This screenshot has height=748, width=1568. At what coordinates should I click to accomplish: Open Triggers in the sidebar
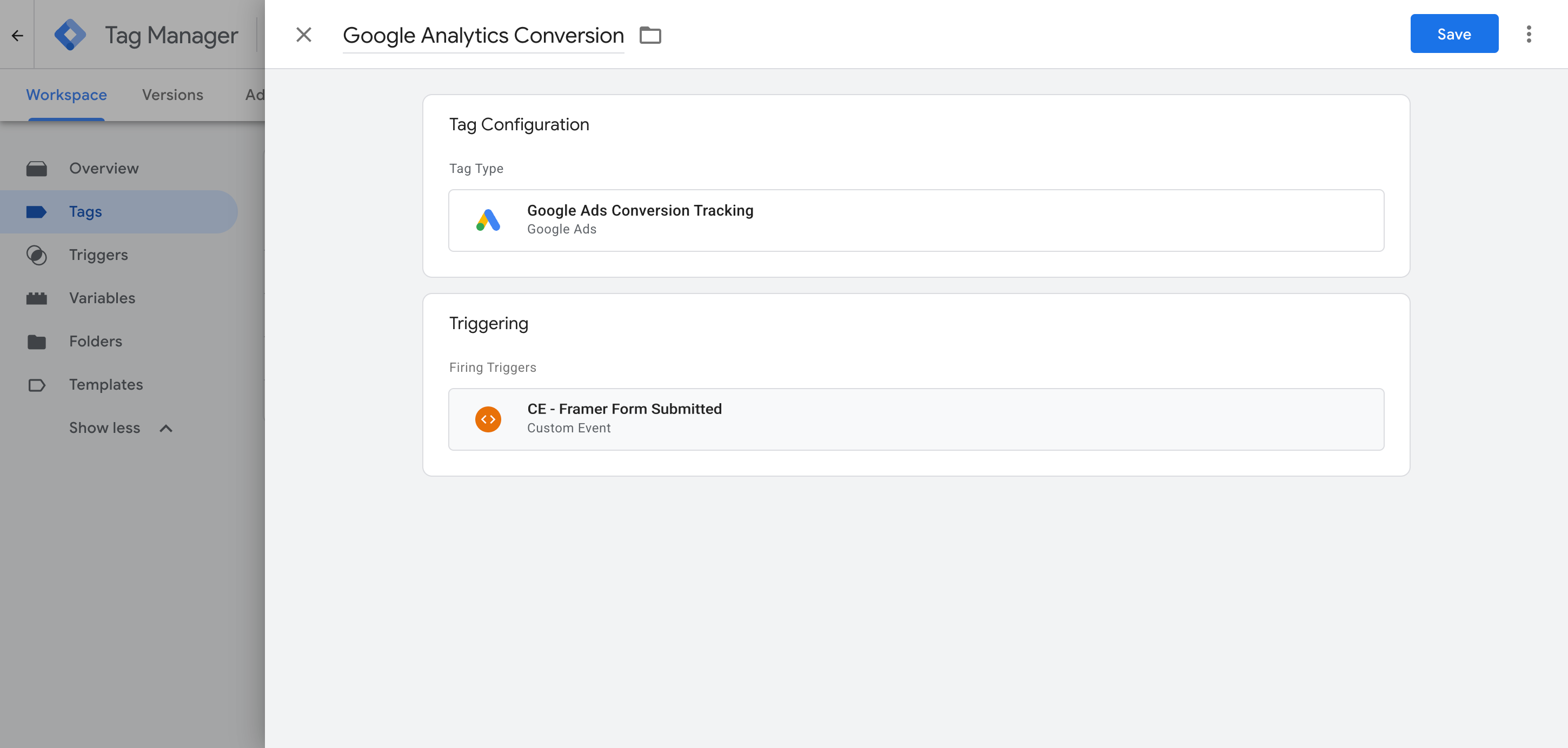coord(119,255)
